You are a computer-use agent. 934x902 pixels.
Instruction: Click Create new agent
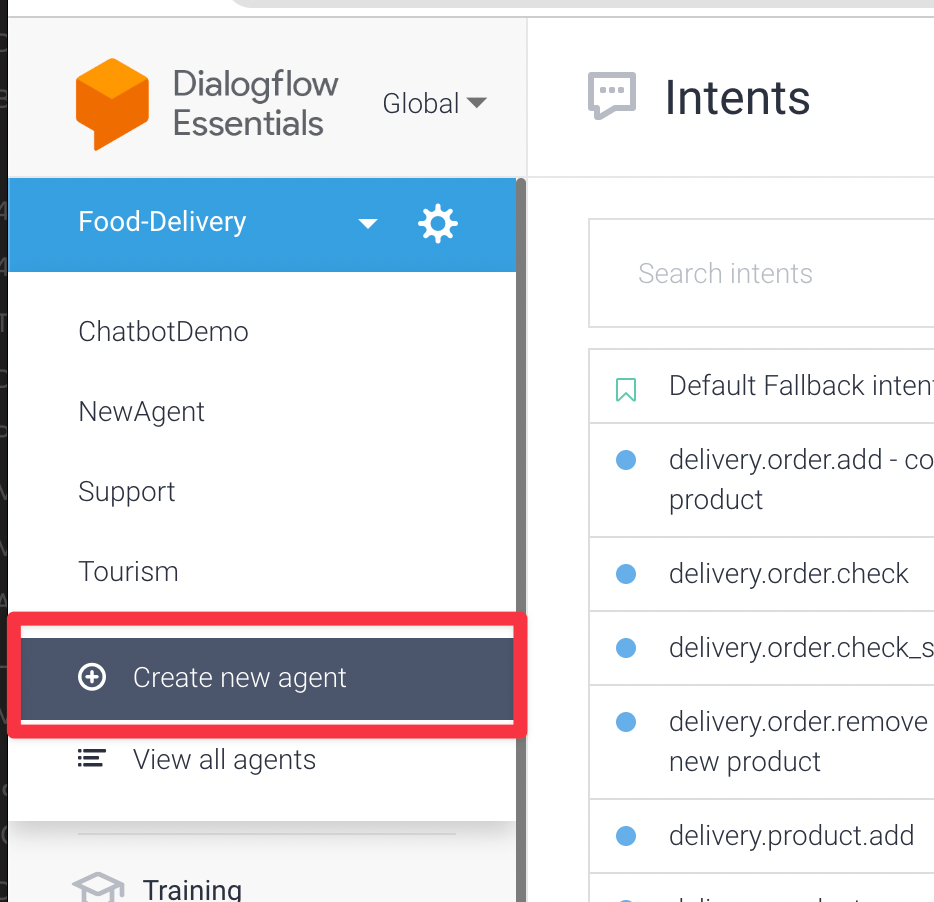[x=240, y=678]
